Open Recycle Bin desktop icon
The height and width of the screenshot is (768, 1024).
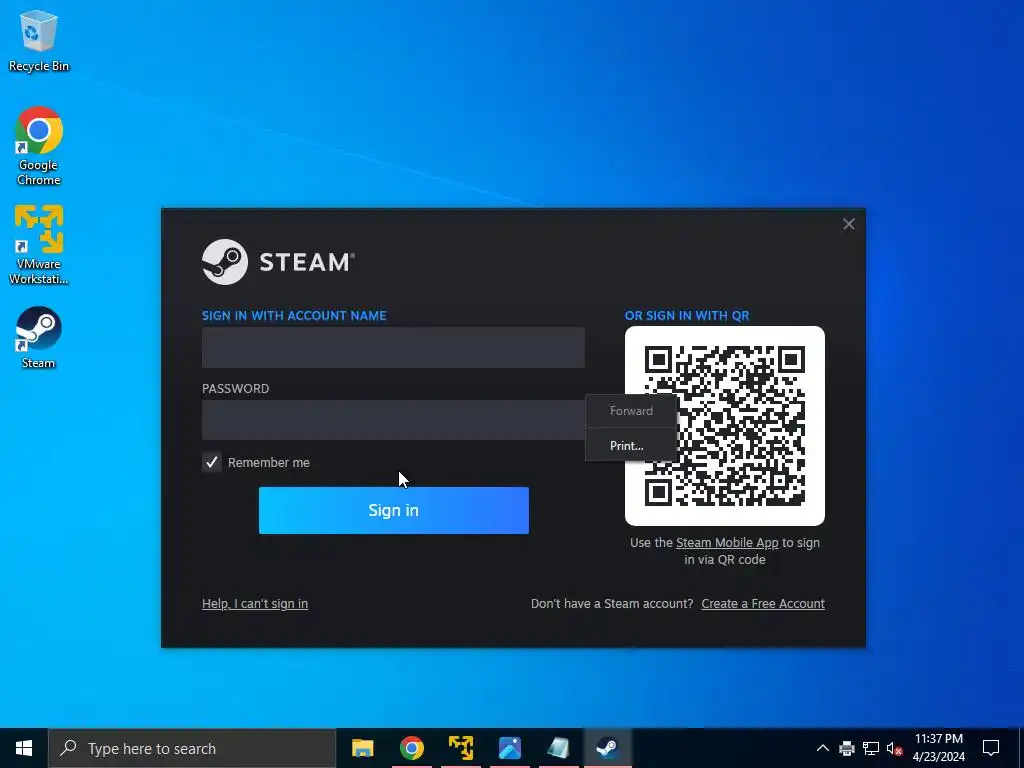tap(39, 40)
